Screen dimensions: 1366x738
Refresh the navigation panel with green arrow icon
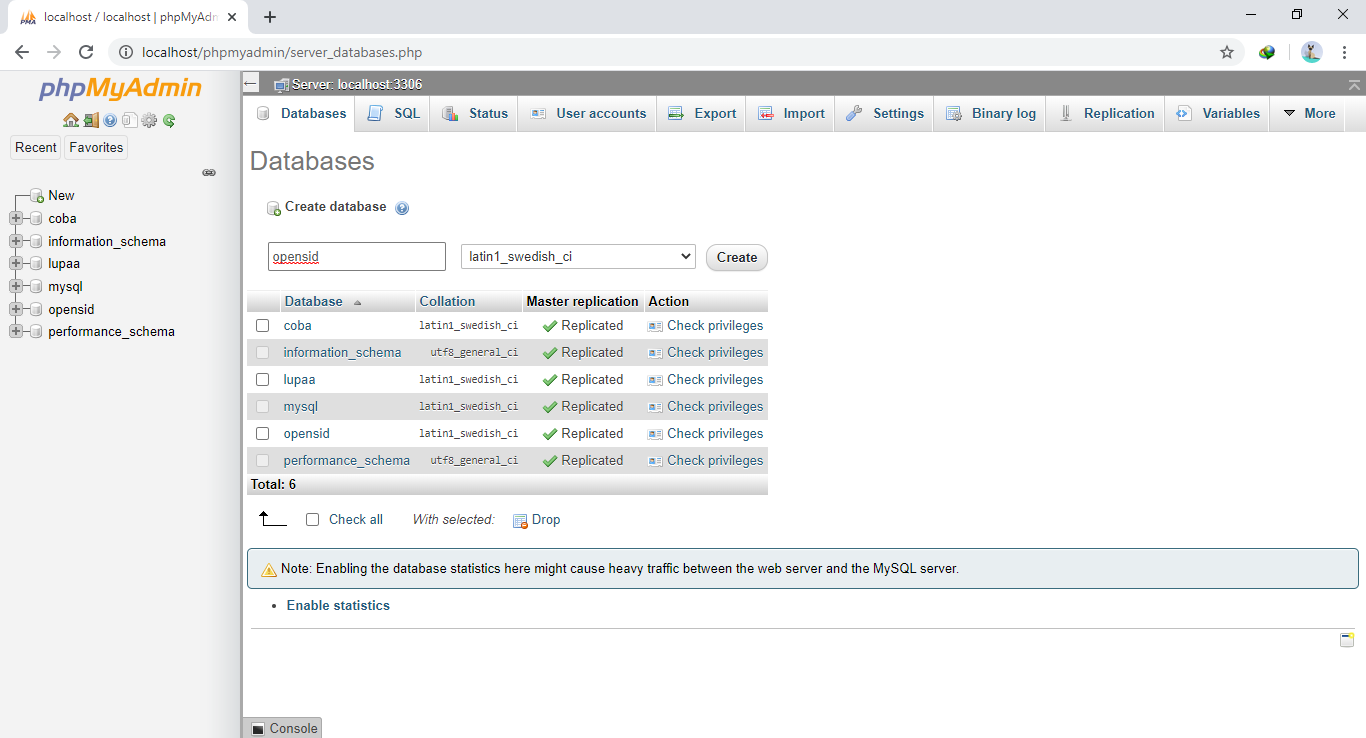(x=169, y=120)
